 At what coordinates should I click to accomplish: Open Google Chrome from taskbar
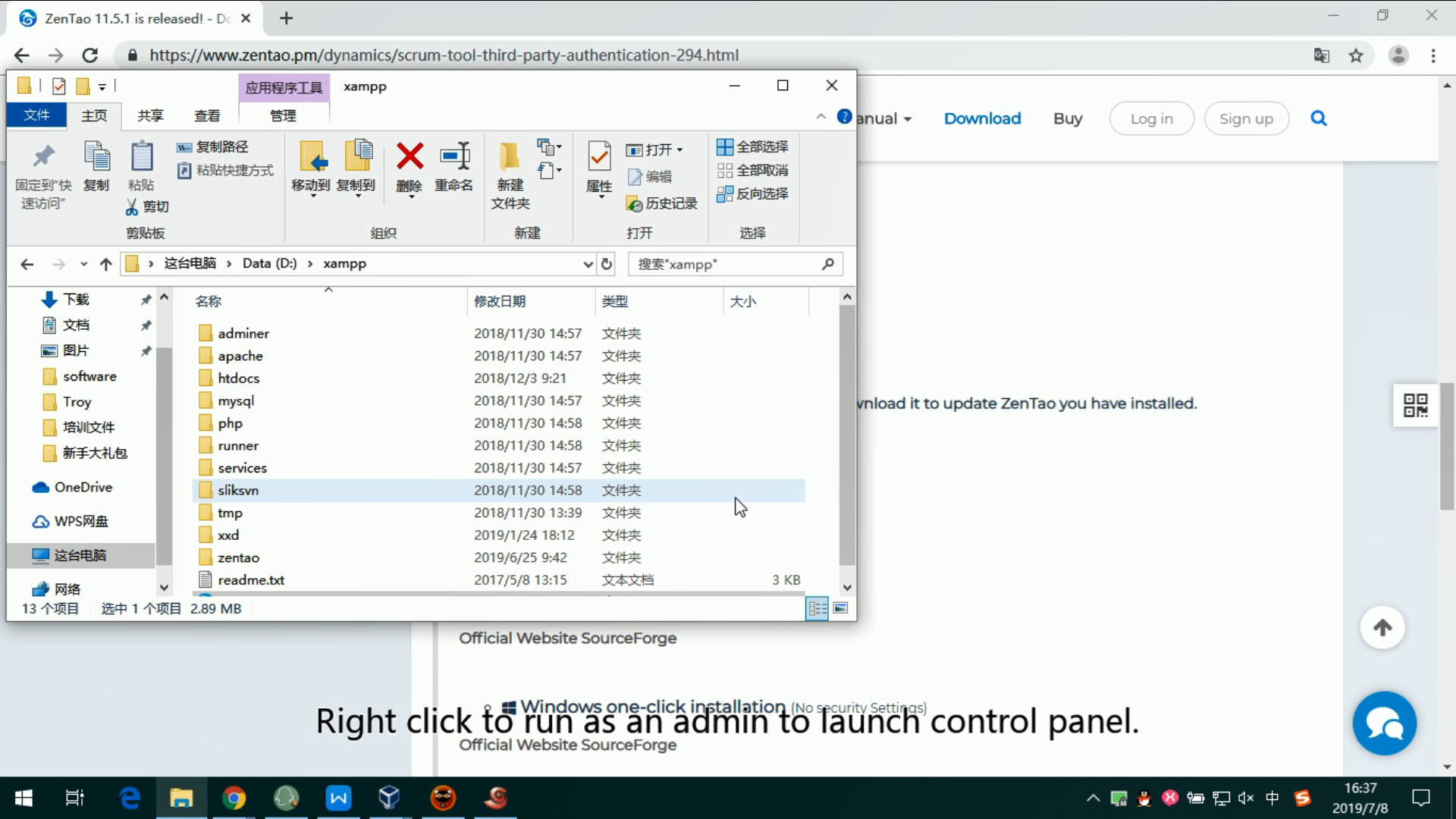pos(234,798)
